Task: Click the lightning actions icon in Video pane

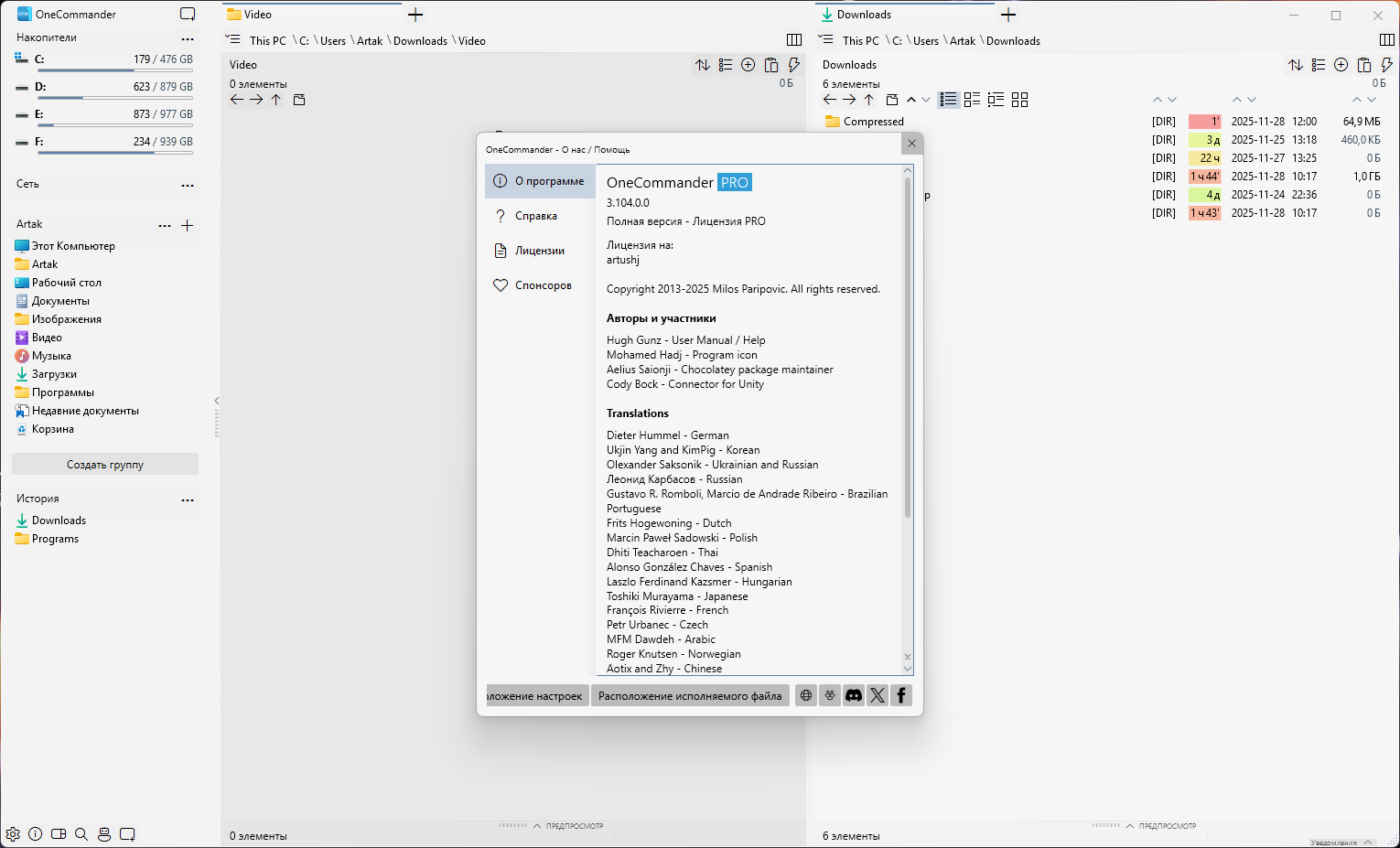Action: (x=794, y=65)
